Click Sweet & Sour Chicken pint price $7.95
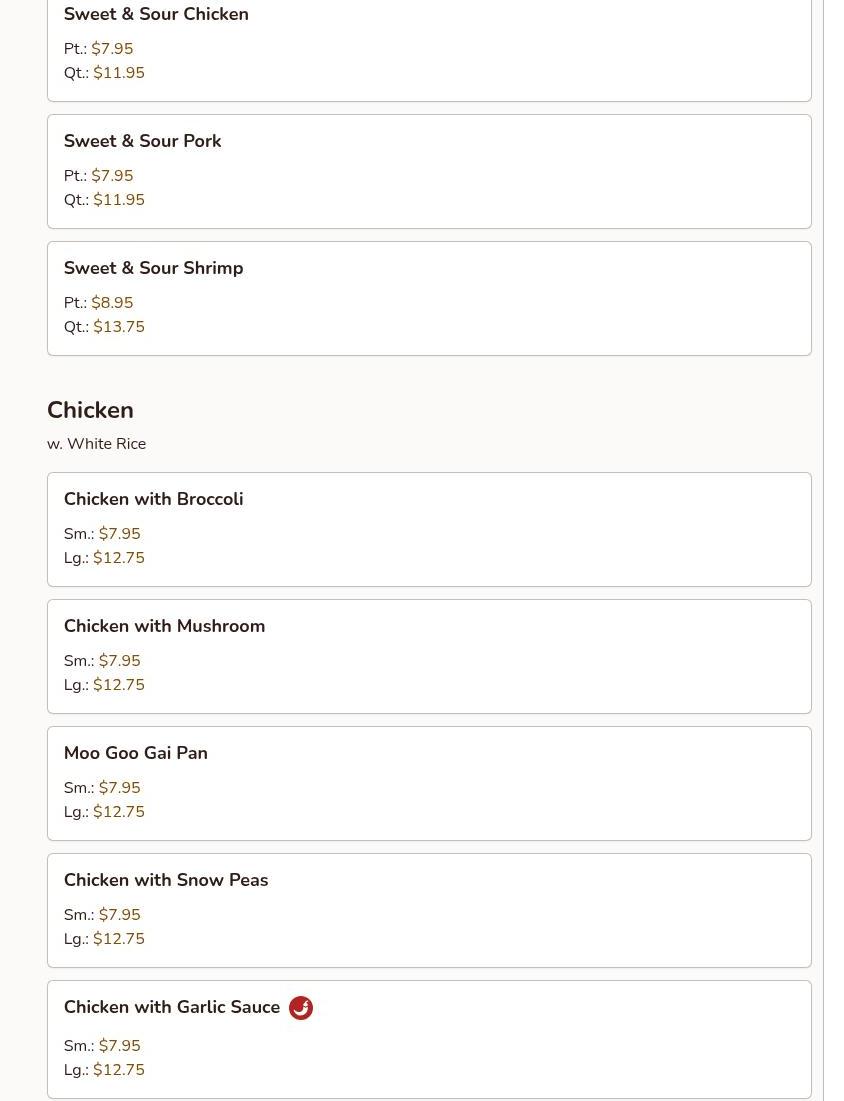Image resolution: width=844 pixels, height=1101 pixels. pos(112,48)
